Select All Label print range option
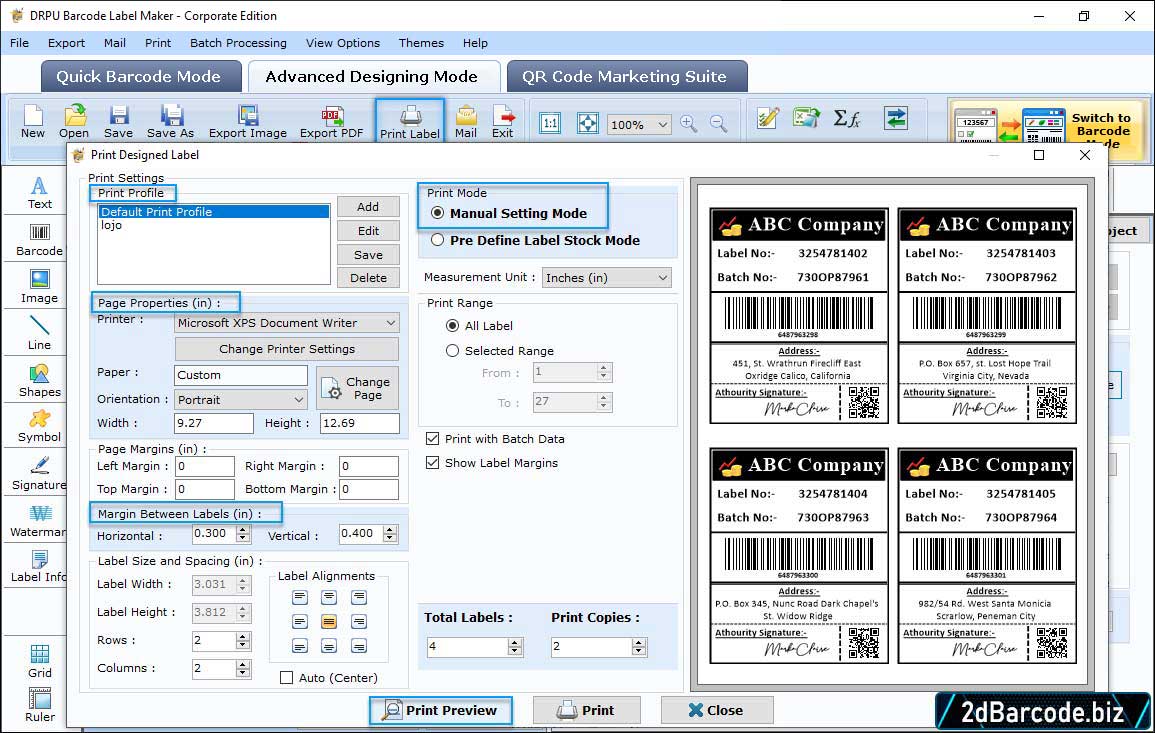The image size is (1155, 733). tap(452, 326)
